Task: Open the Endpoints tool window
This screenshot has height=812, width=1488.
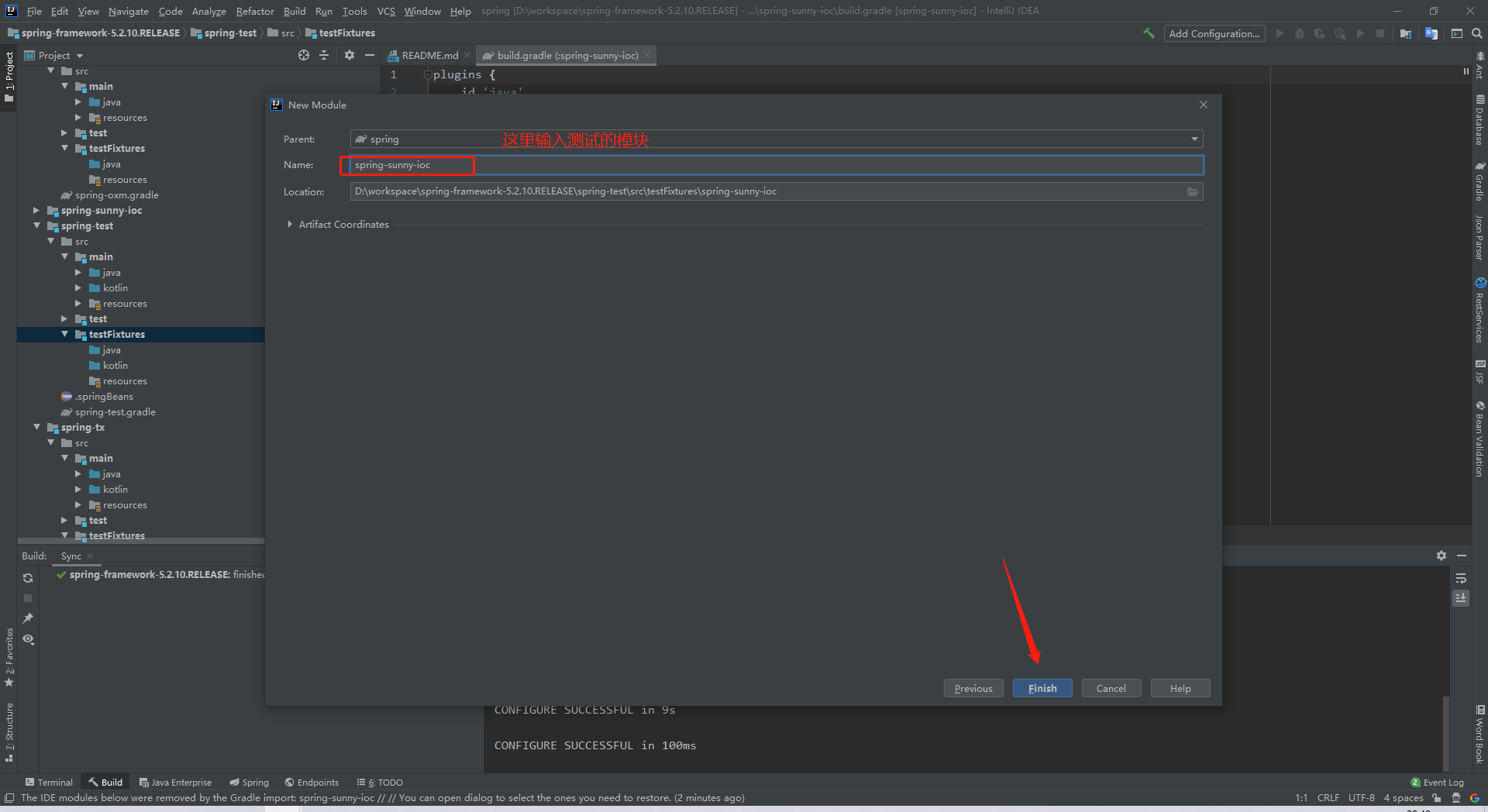Action: pyautogui.click(x=312, y=782)
